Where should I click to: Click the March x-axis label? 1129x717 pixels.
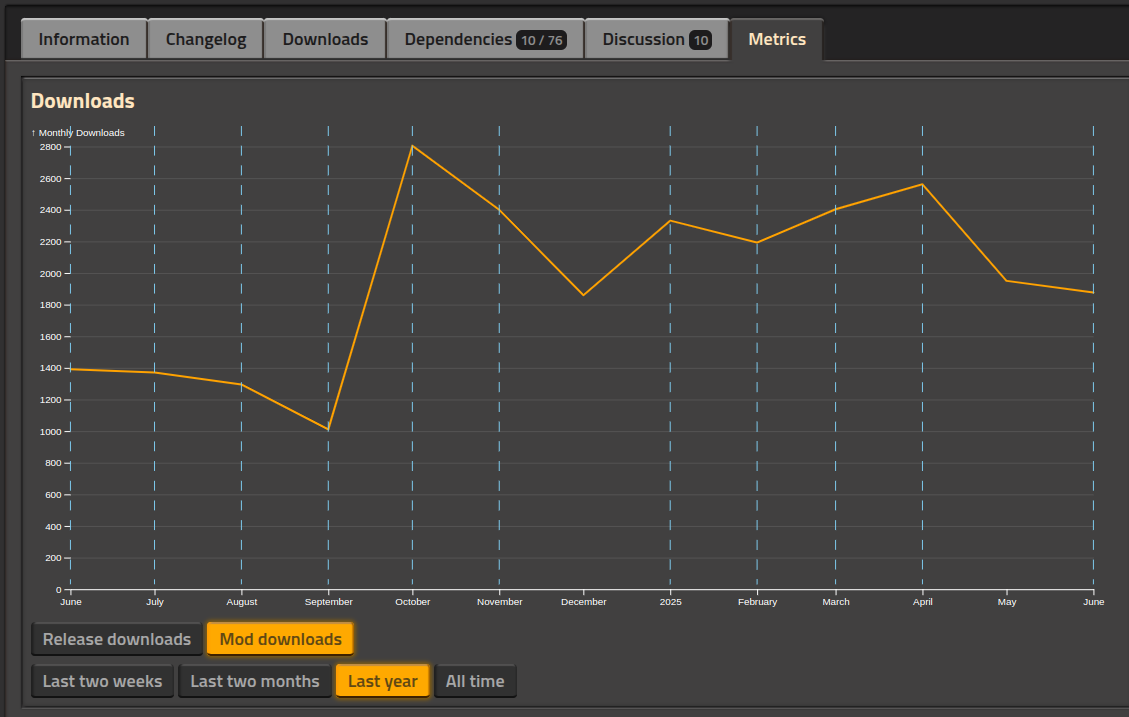[836, 602]
